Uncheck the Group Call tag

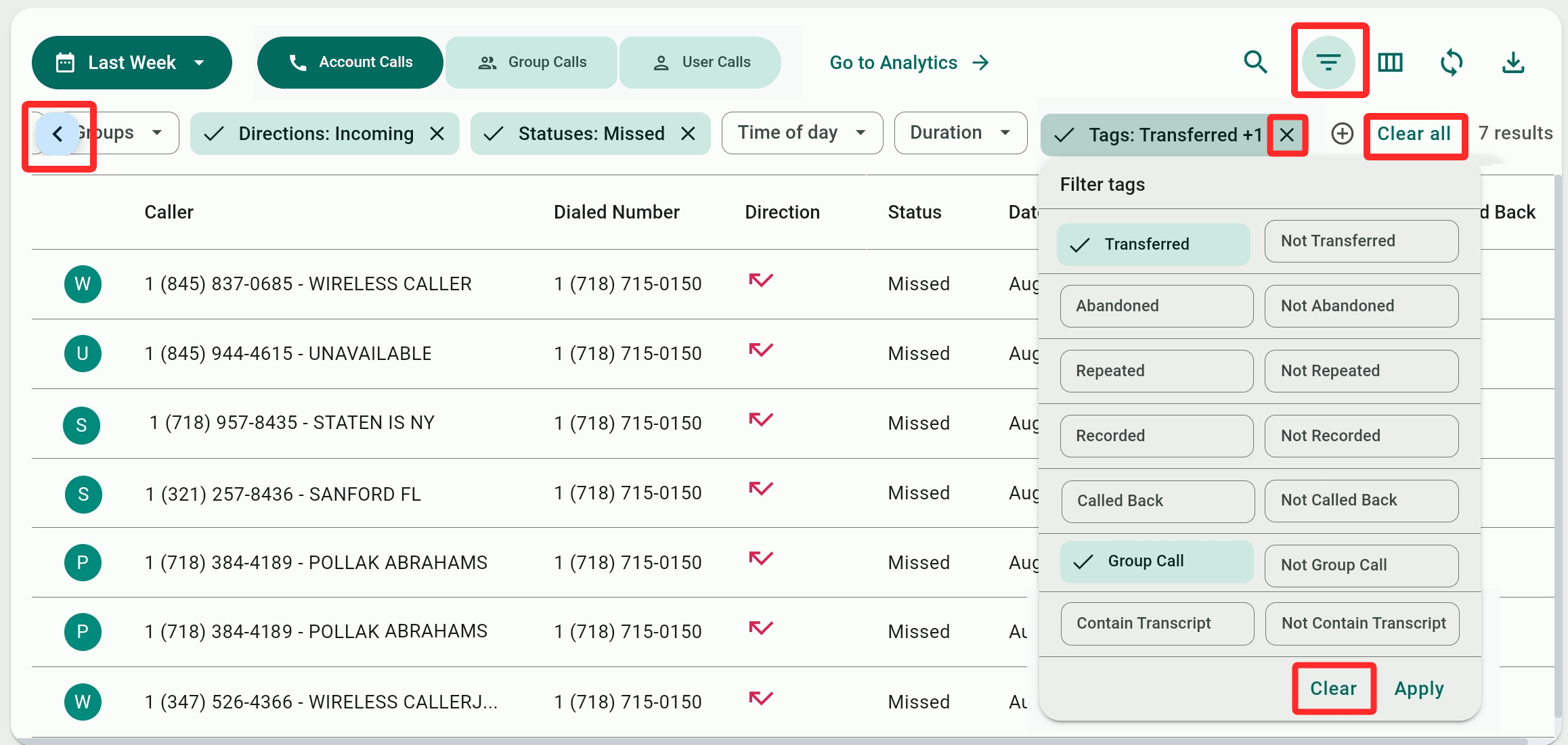(x=1156, y=562)
